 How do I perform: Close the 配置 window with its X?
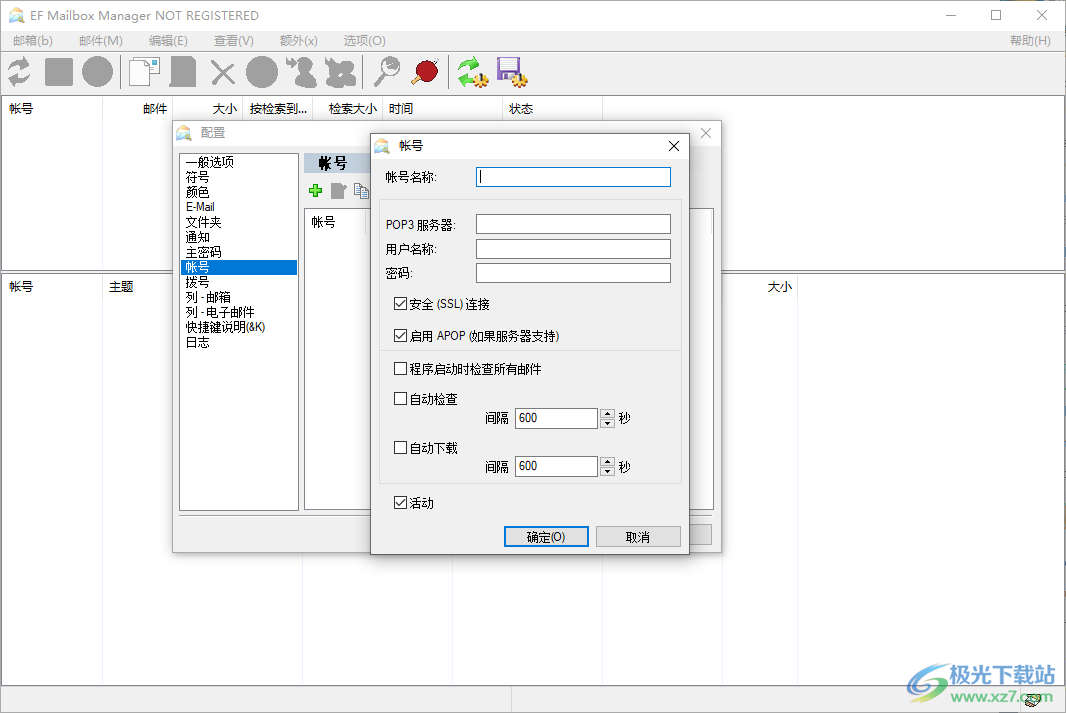[706, 133]
